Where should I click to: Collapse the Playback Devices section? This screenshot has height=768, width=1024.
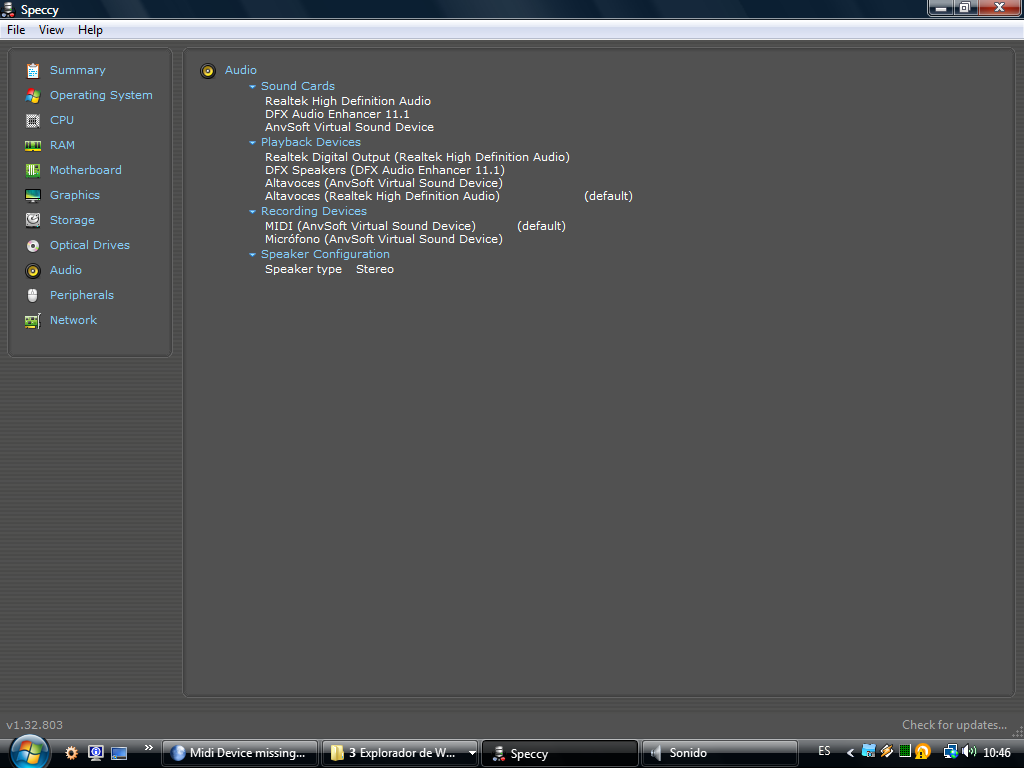252,142
